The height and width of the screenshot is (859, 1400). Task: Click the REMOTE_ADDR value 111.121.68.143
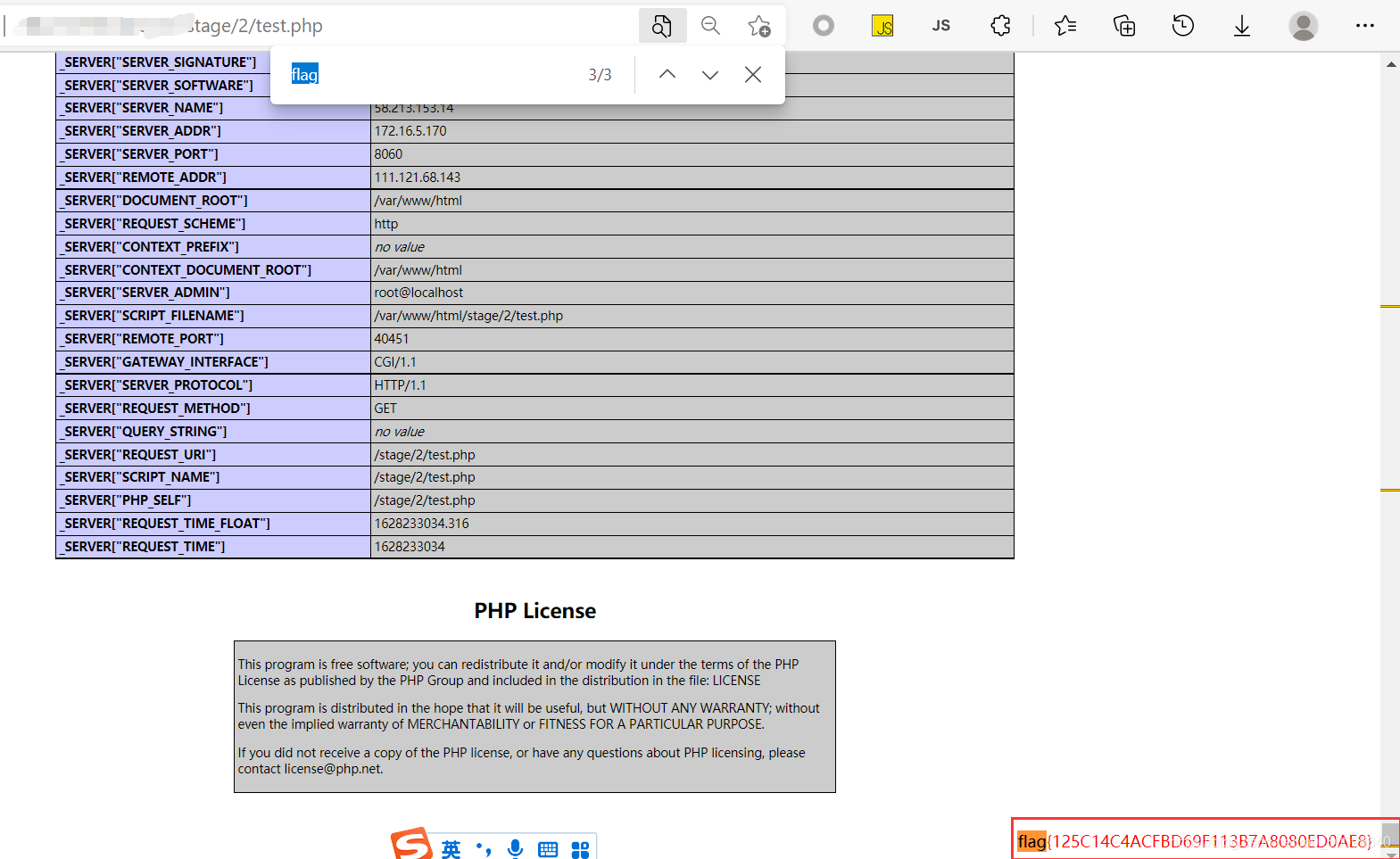[x=418, y=178]
